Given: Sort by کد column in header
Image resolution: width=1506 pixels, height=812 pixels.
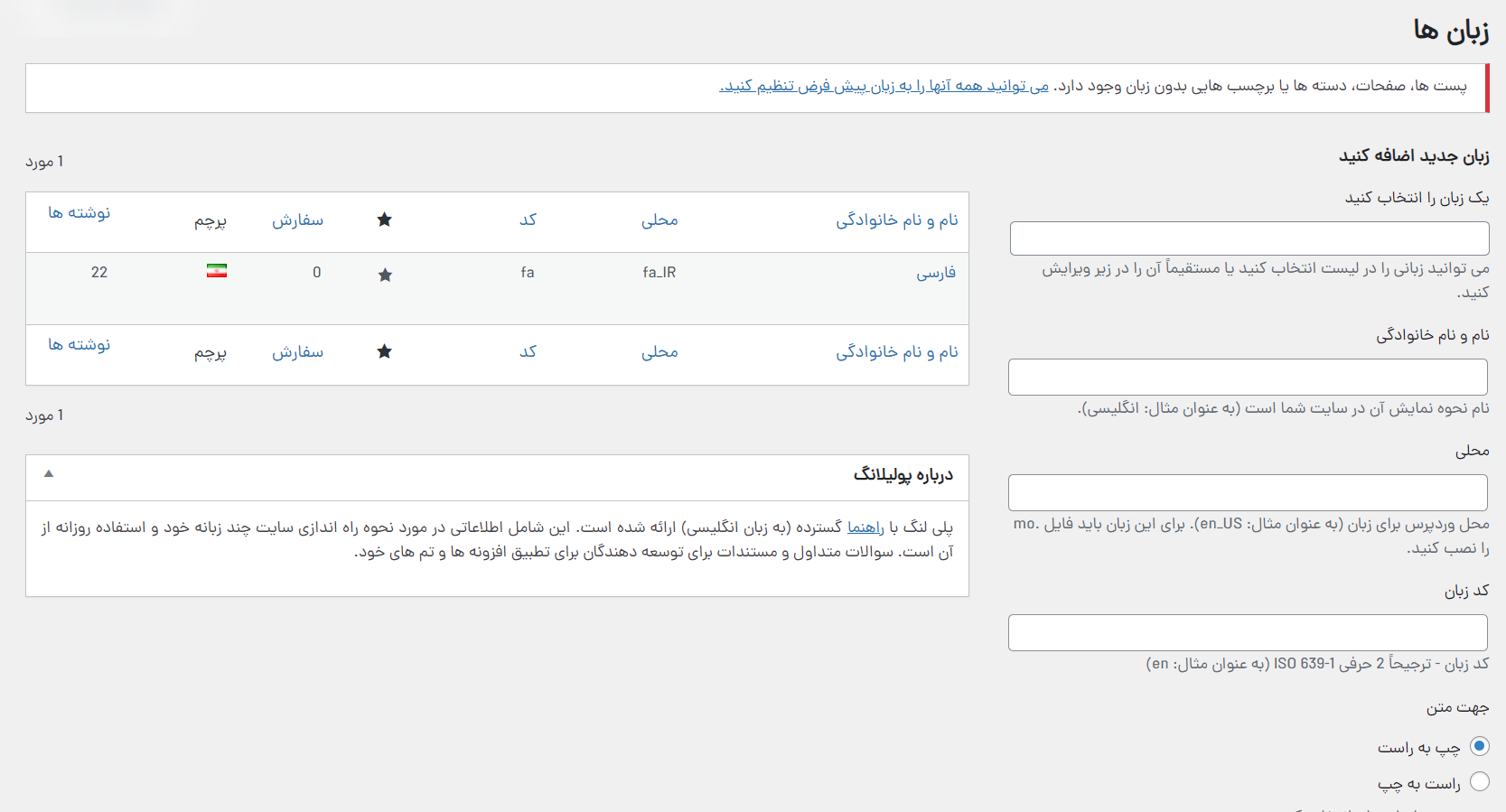Looking at the screenshot, I should tap(528, 219).
